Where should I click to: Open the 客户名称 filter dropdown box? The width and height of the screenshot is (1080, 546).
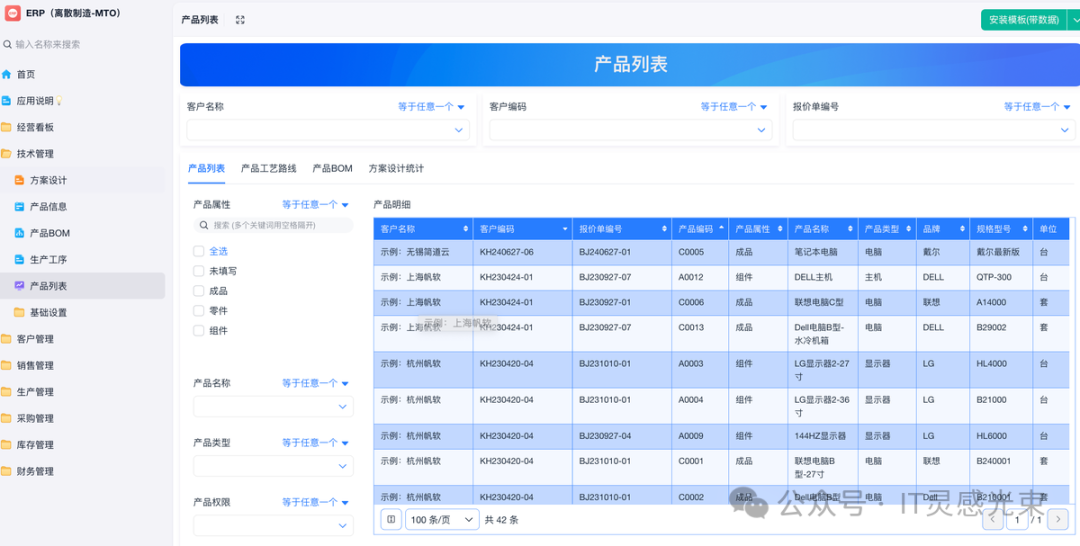tap(328, 130)
